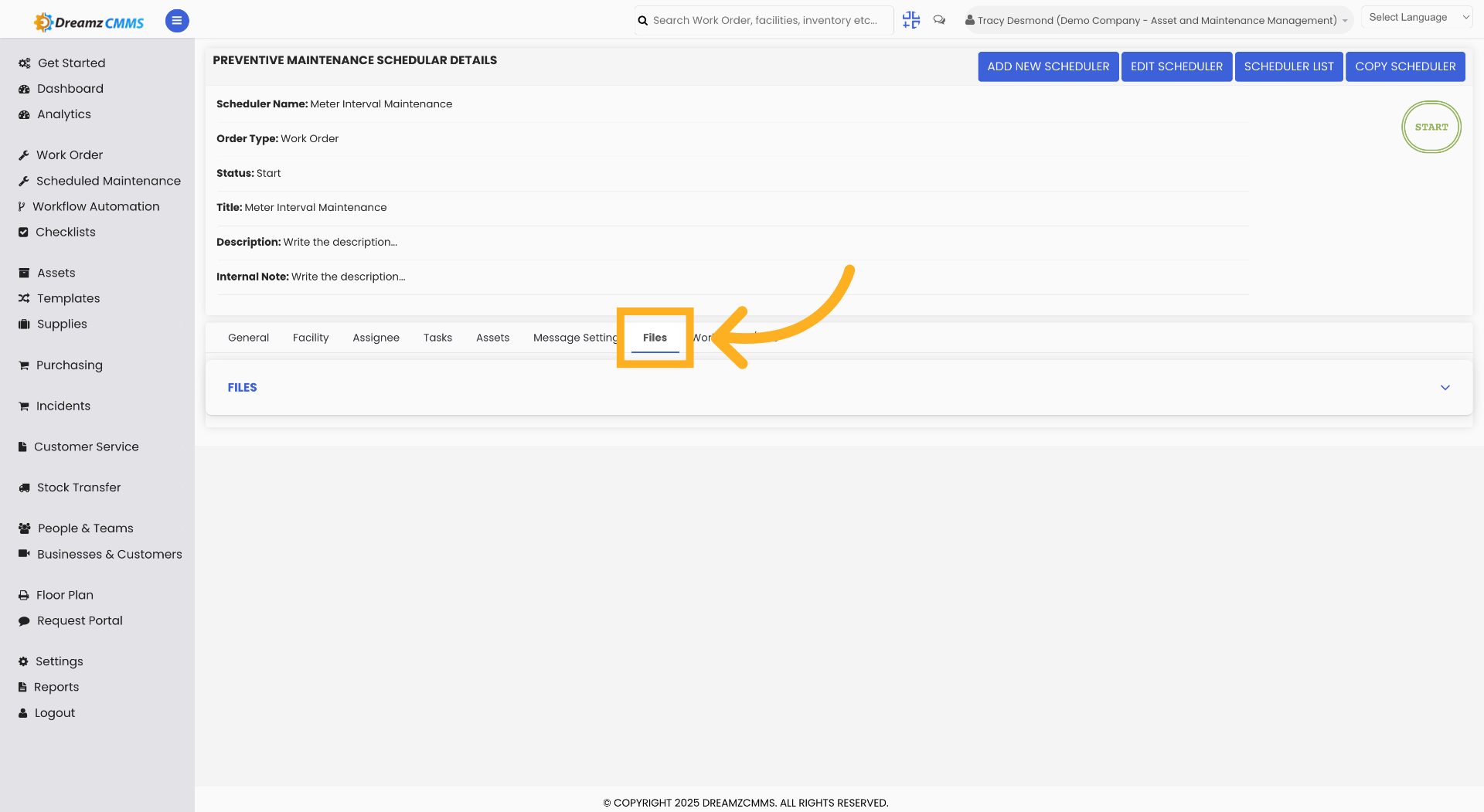Open Work Order sidebar link
Viewport: 1484px width, 812px height.
(70, 155)
